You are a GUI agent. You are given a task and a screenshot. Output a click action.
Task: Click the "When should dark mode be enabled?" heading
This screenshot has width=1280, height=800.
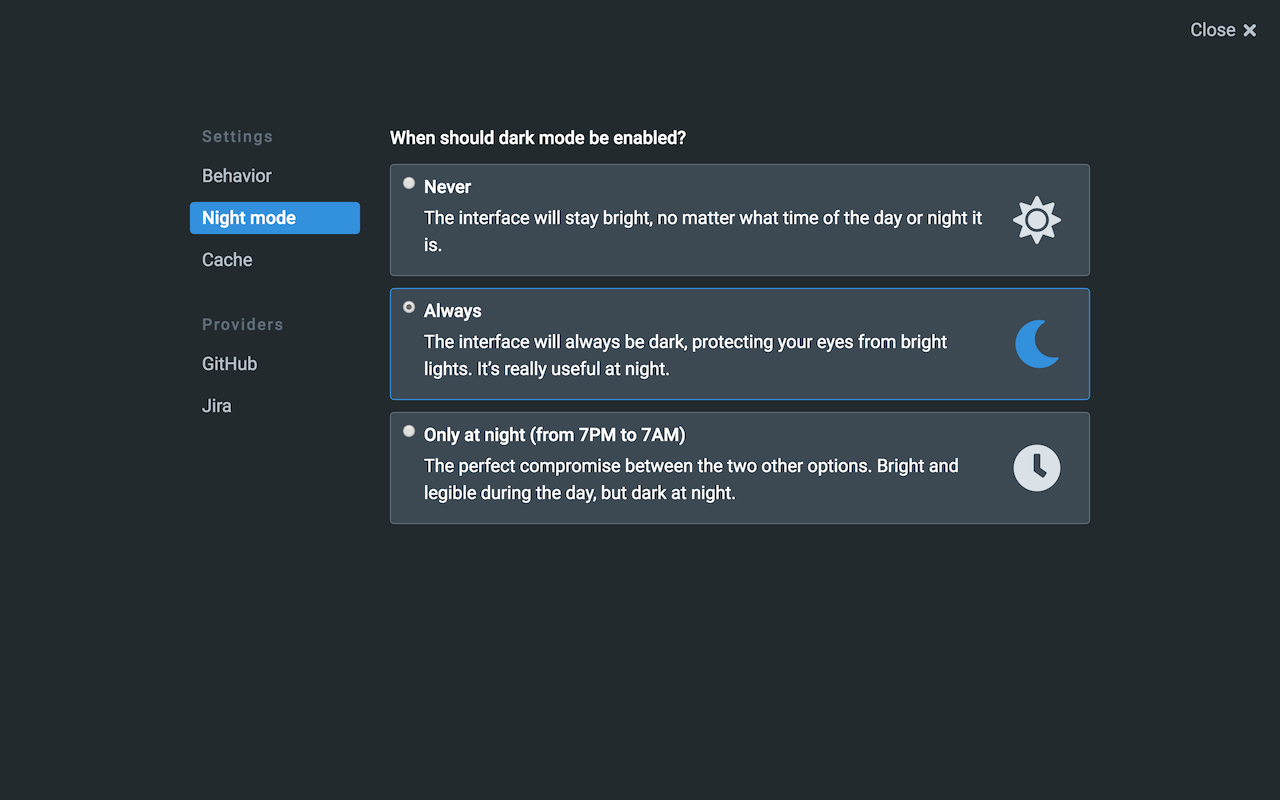point(537,138)
